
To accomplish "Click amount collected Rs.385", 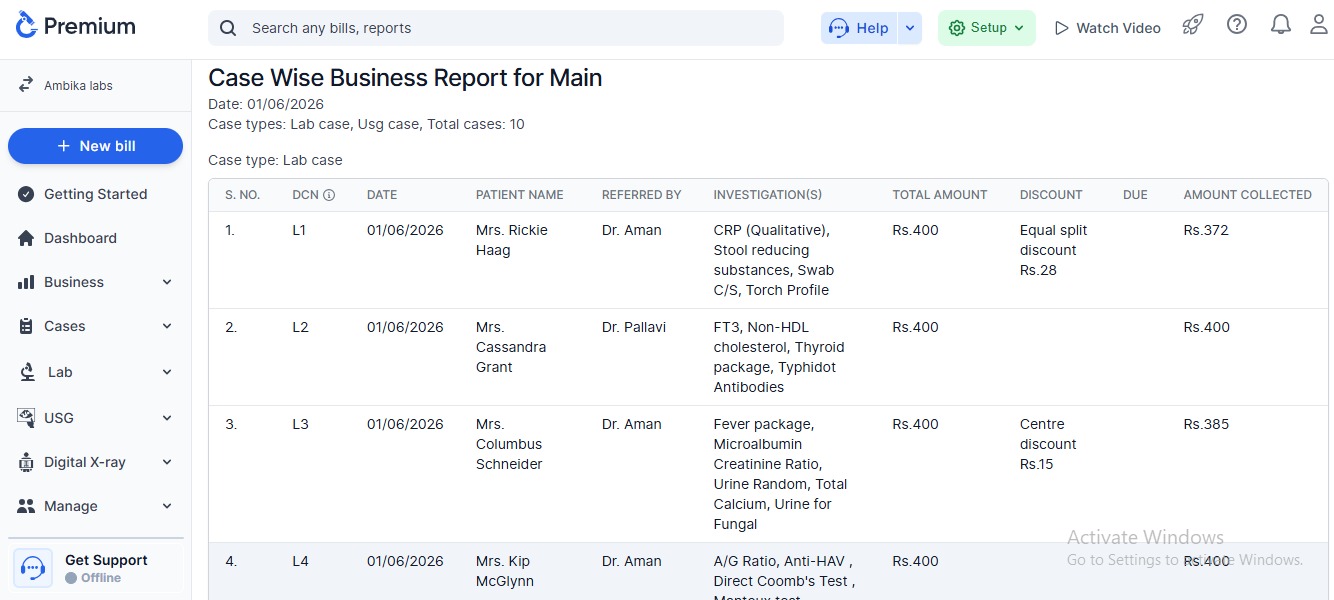I will click(x=1206, y=424).
